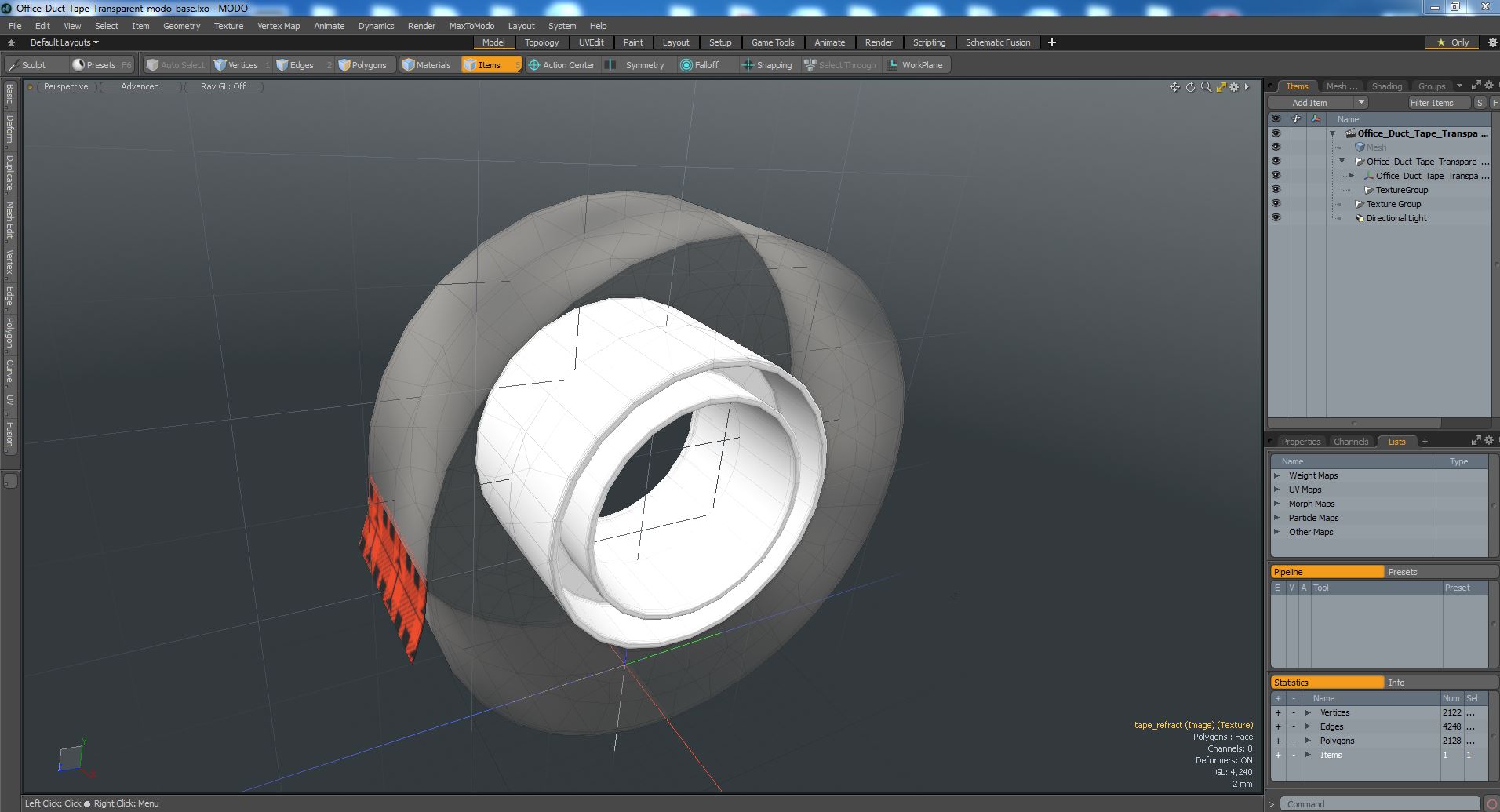The image size is (1500, 812).
Task: Click the viewport move/pan icon
Action: point(1174,87)
